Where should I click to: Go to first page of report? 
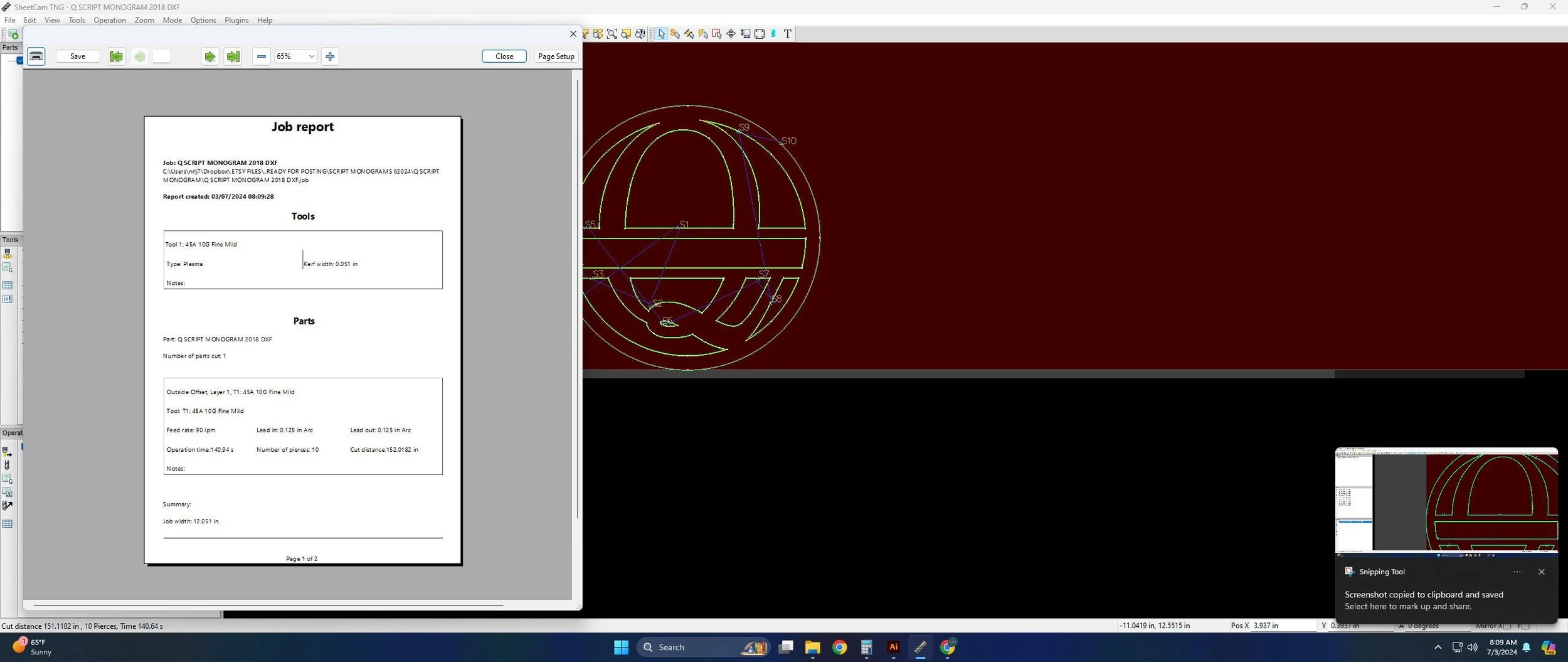(116, 56)
